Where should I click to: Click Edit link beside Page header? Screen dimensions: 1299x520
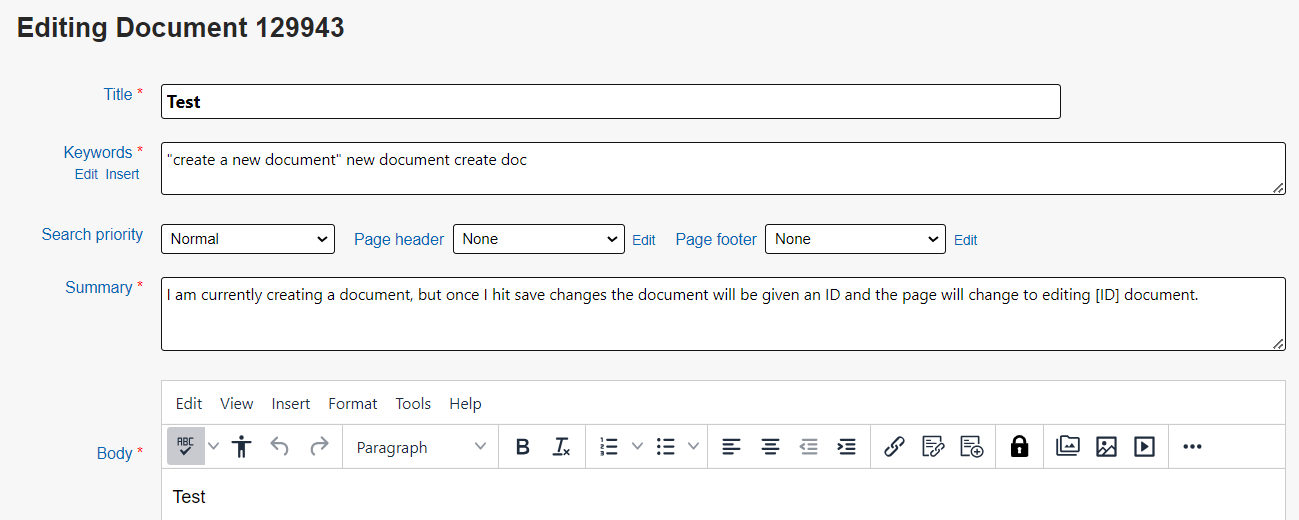644,240
